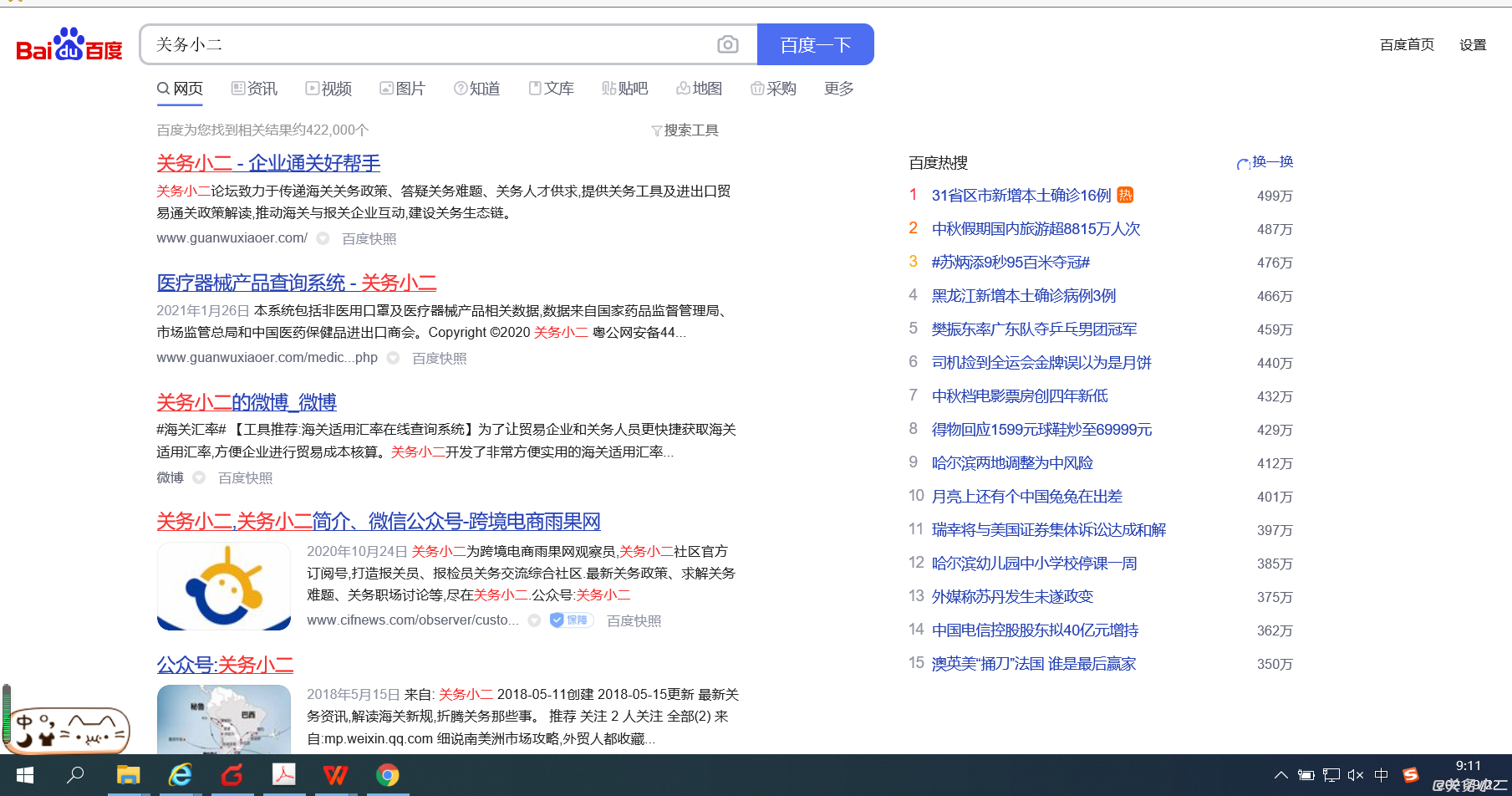1512x796 pixels.
Task: Open 跨境电商雨果网 result title
Action: [x=379, y=522]
